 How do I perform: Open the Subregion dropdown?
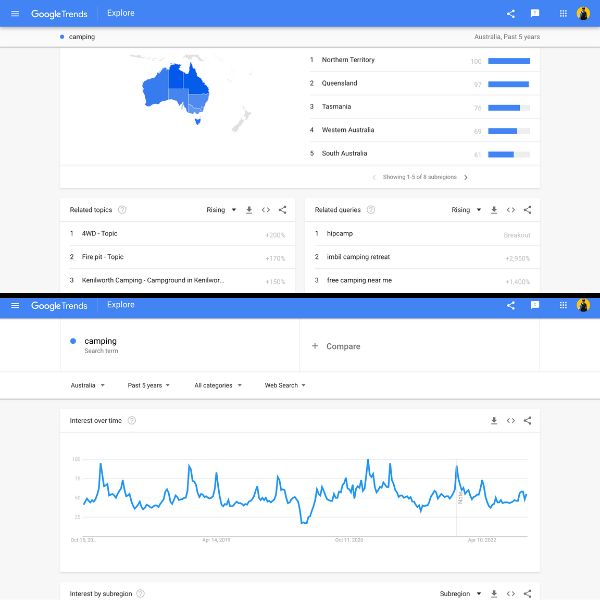tap(460, 593)
